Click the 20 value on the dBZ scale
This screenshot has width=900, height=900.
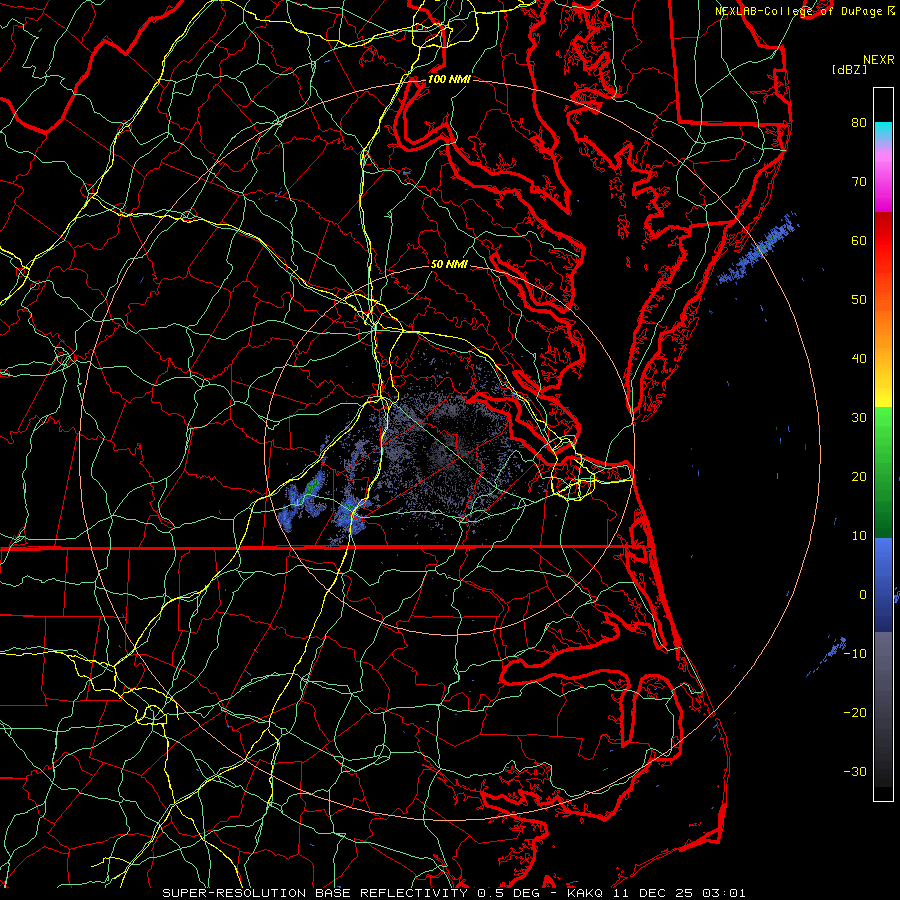coord(859,476)
